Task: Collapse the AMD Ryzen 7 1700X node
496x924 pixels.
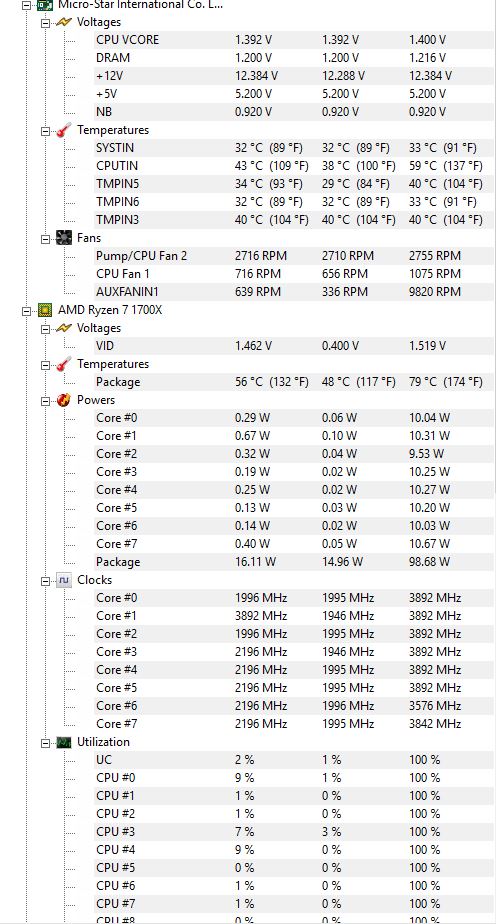Action: [x=26, y=311]
